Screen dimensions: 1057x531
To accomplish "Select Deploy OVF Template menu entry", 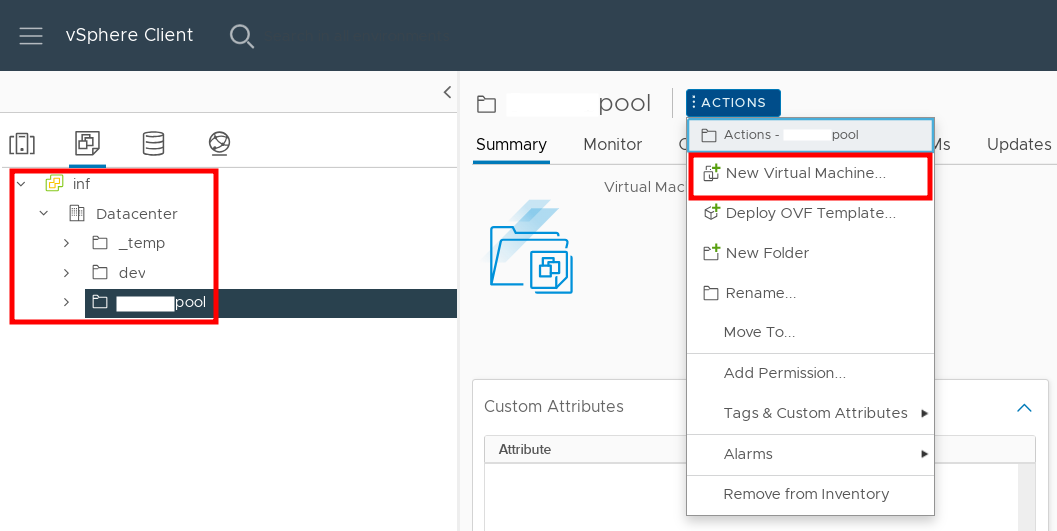I will [x=810, y=213].
